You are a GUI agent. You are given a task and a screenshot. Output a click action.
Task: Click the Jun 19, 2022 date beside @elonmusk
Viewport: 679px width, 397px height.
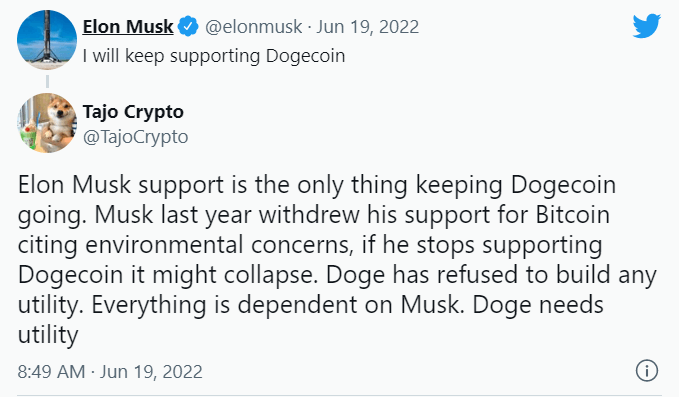click(367, 27)
